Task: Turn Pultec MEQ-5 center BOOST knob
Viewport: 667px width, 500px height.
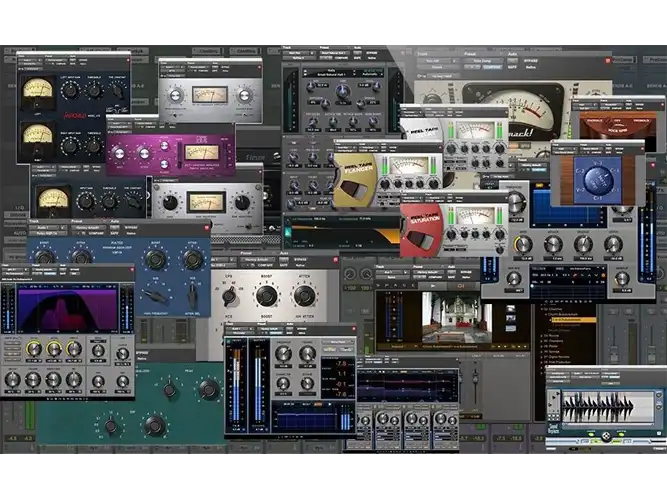Action: tap(267, 295)
